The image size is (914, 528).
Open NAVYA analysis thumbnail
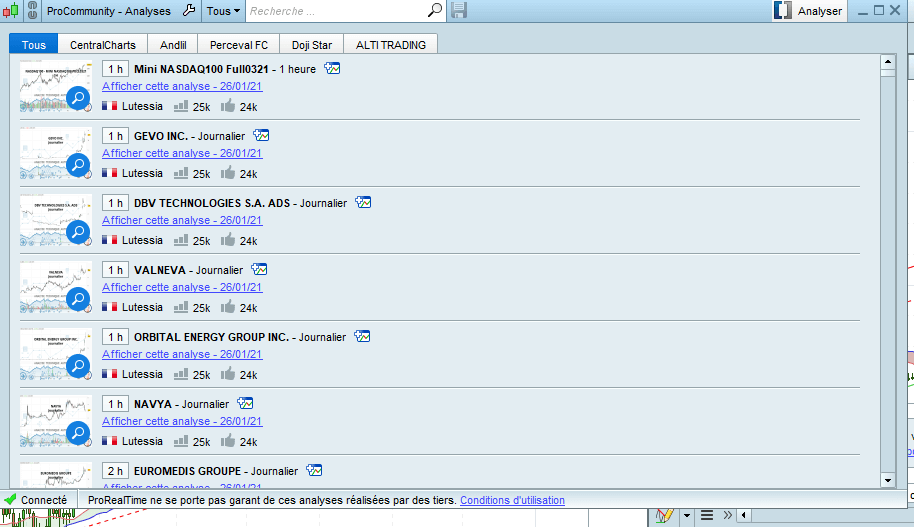coord(56,421)
